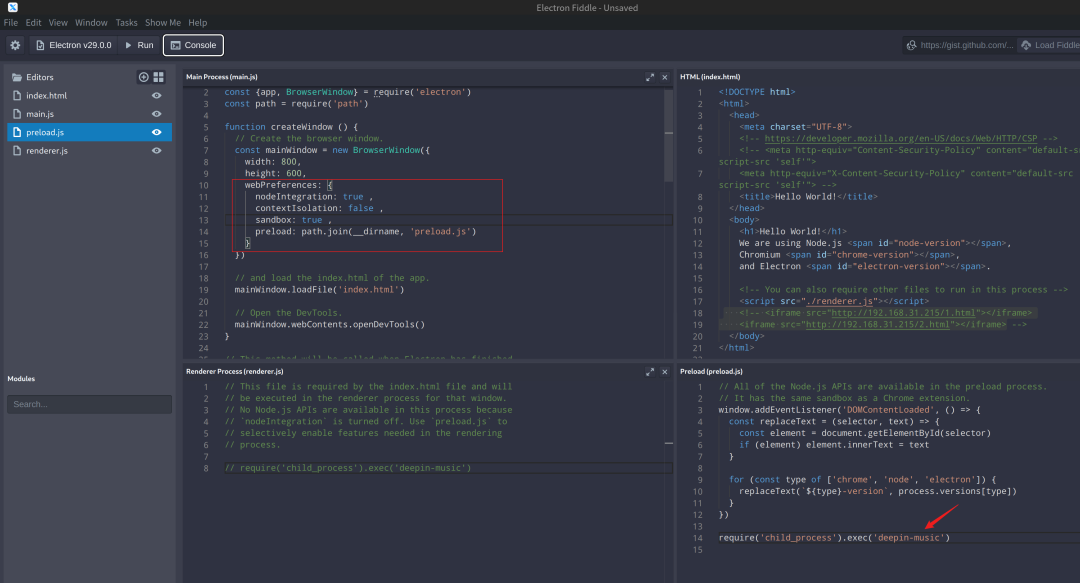Open the File menu
Screen dimensions: 1080x583
(x=11, y=22)
